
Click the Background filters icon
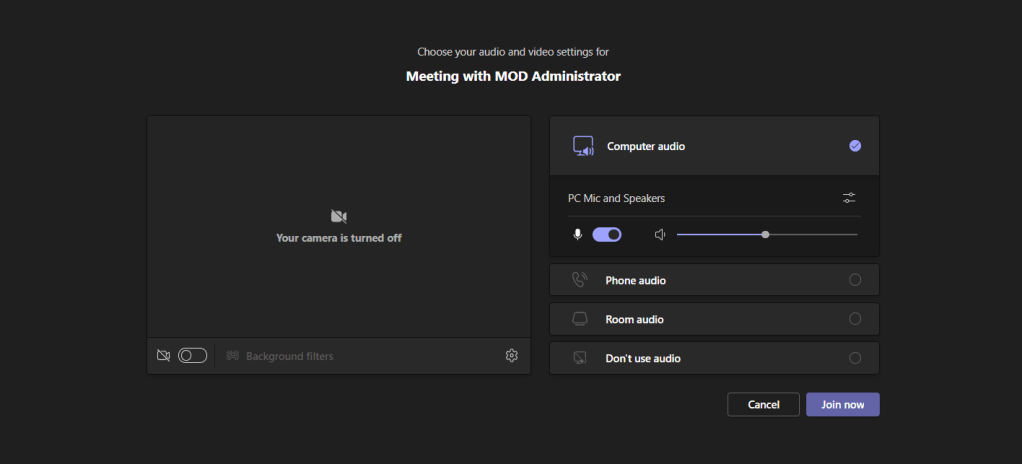[233, 355]
